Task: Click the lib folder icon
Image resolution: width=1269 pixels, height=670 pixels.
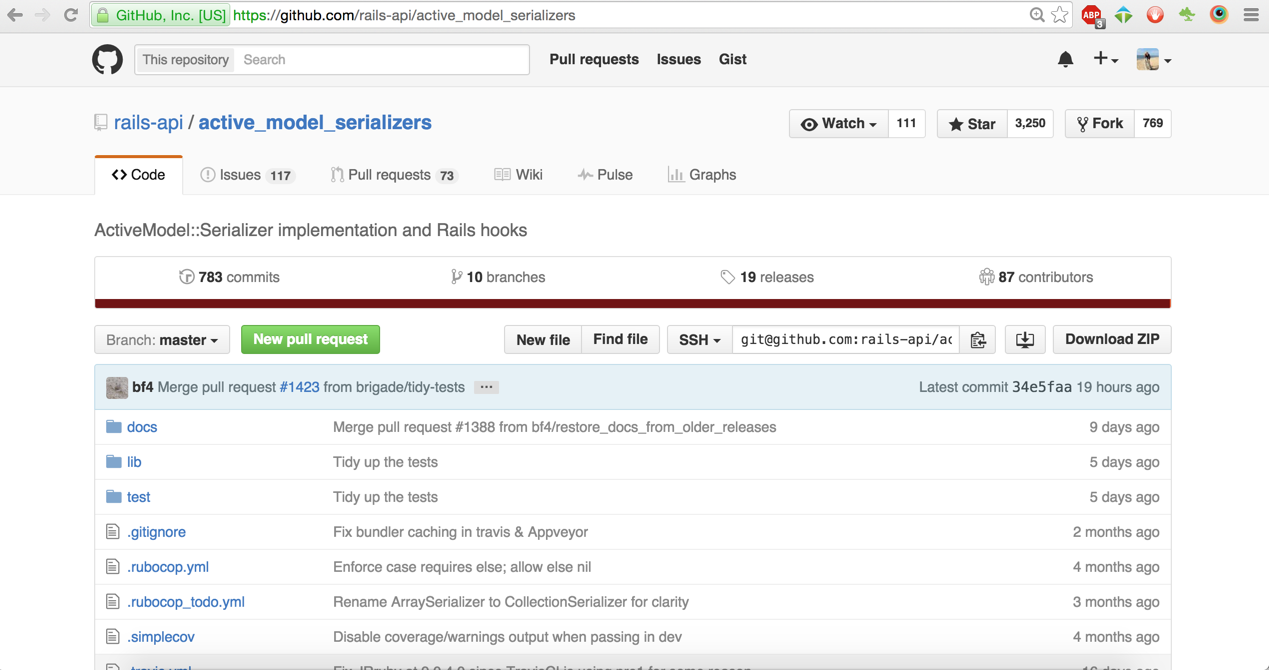Action: 114,462
